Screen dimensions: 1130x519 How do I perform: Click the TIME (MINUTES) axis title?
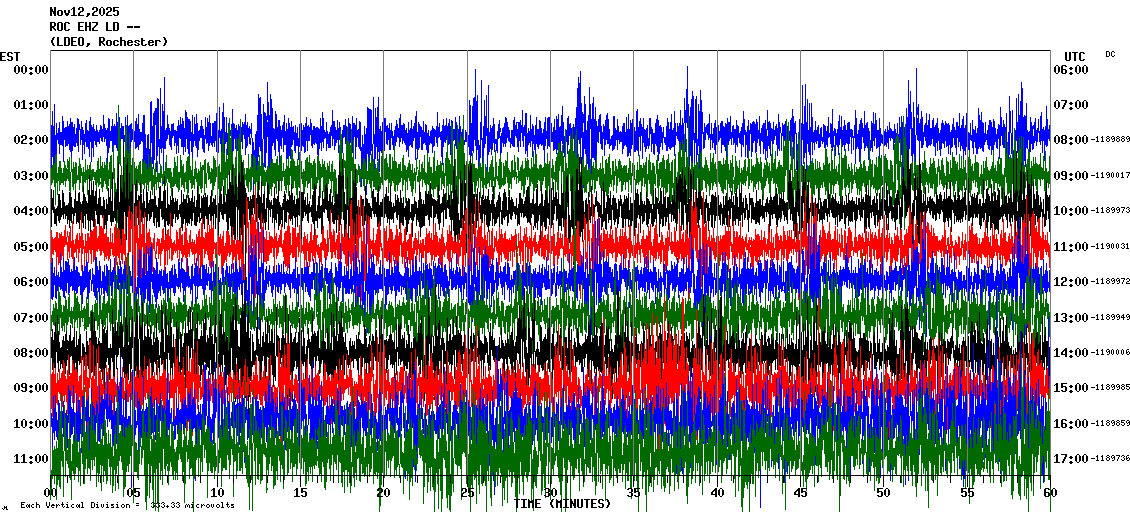562,504
